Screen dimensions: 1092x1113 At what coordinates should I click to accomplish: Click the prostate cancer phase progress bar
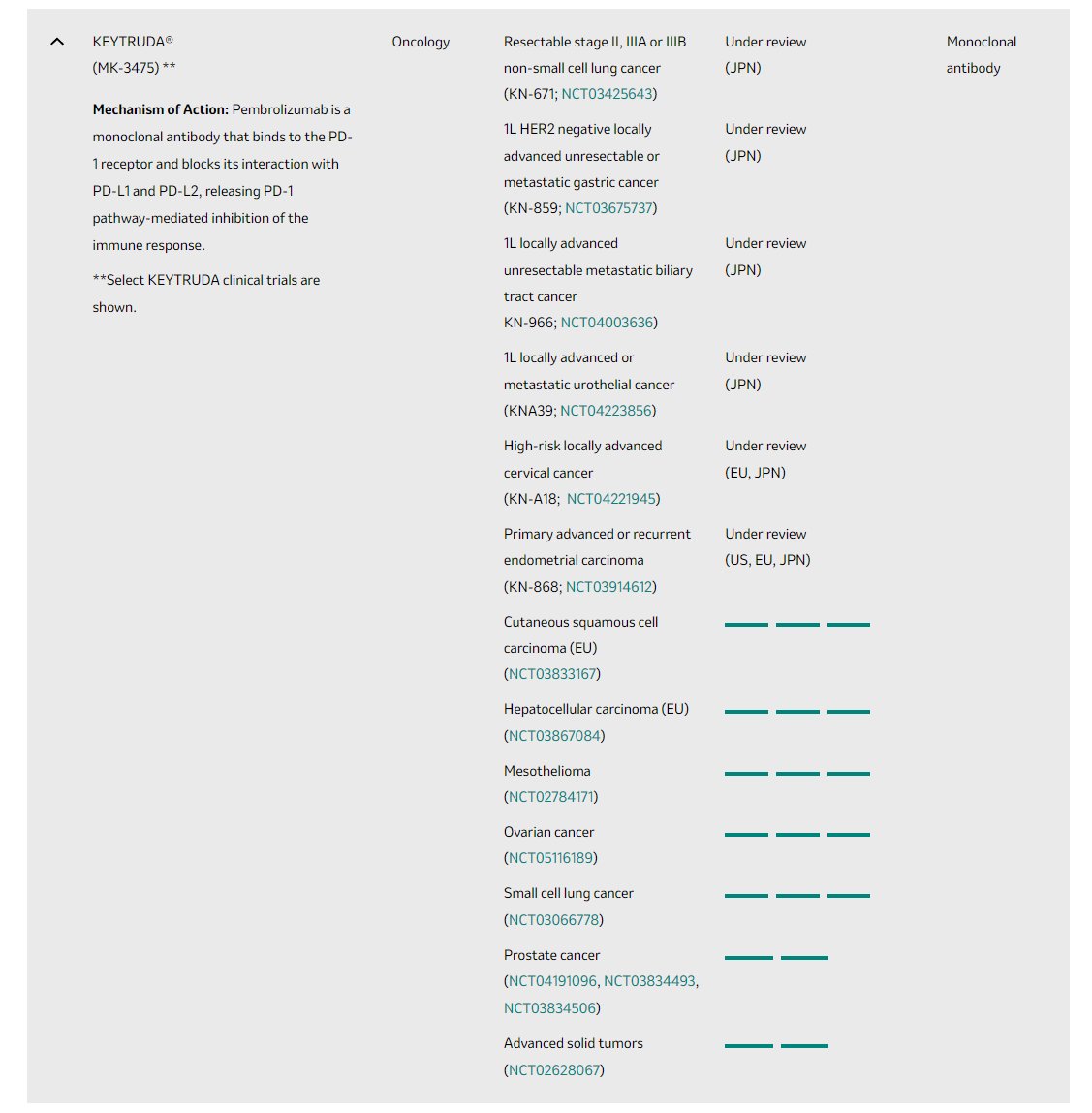[776, 957]
